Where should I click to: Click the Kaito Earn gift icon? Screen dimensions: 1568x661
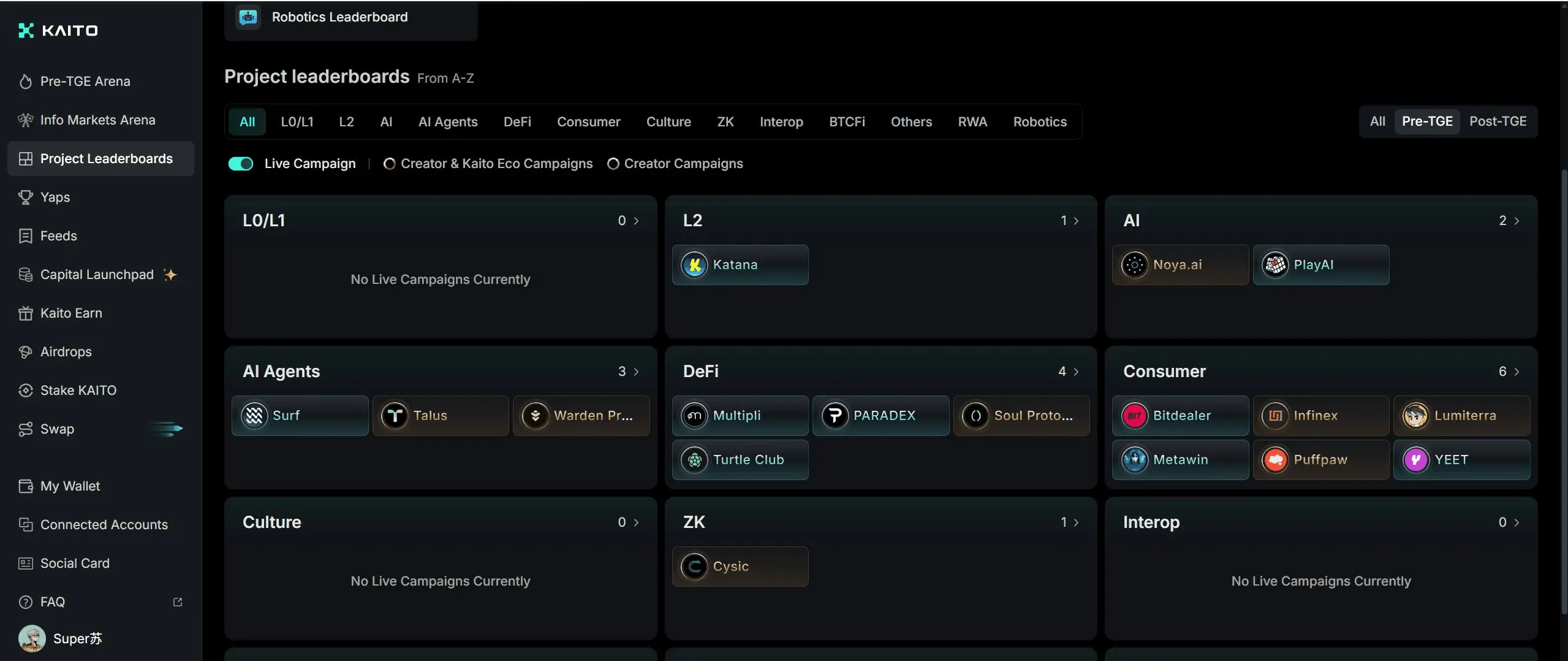(25, 313)
